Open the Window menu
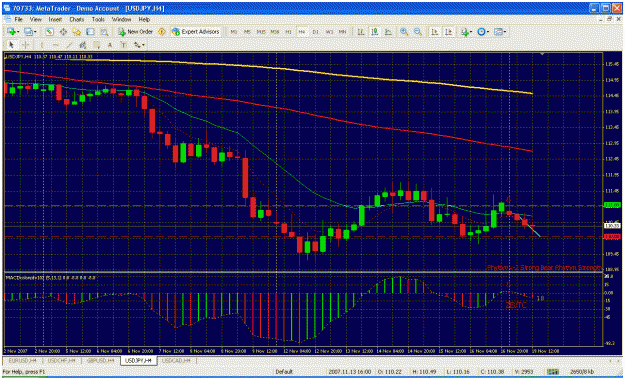This screenshot has width=625, height=378. (x=121, y=19)
